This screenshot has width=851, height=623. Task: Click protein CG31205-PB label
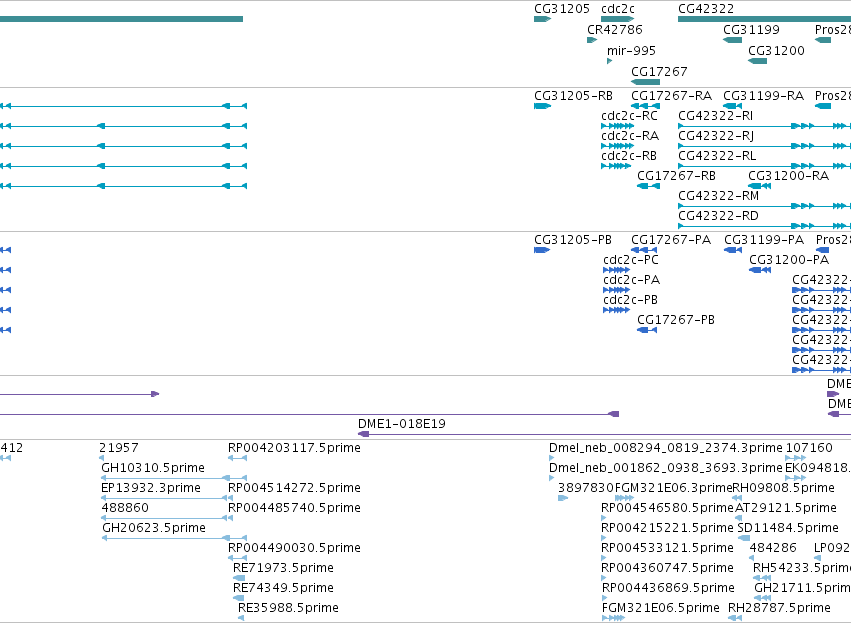(573, 240)
